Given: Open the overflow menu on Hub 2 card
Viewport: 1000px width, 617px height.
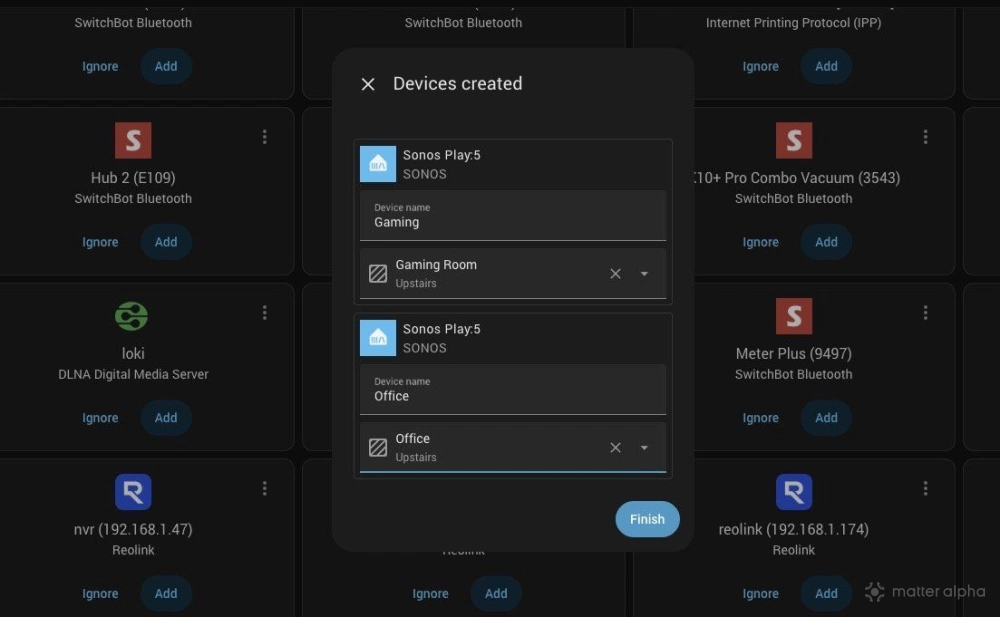Looking at the screenshot, I should (264, 137).
